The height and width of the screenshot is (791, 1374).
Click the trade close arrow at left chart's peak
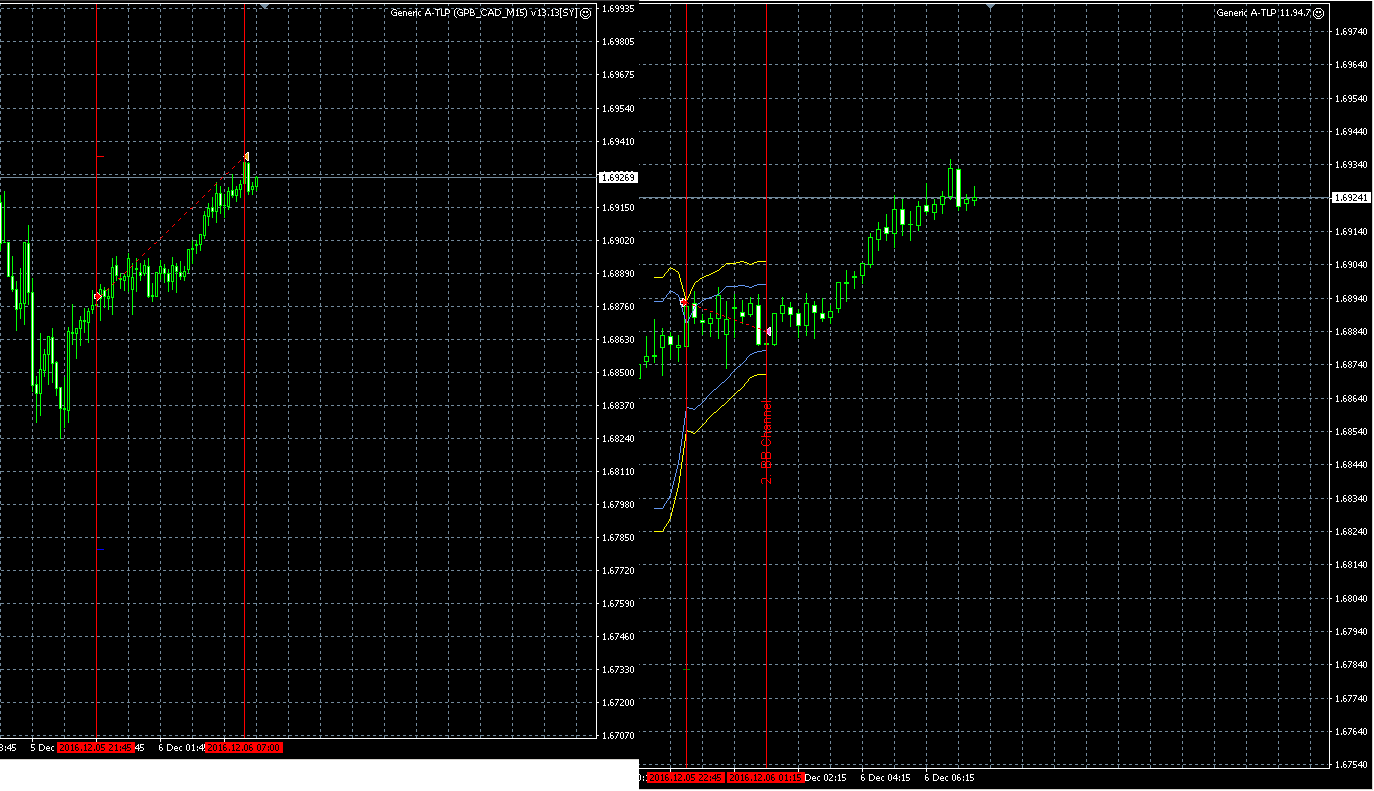(x=247, y=156)
